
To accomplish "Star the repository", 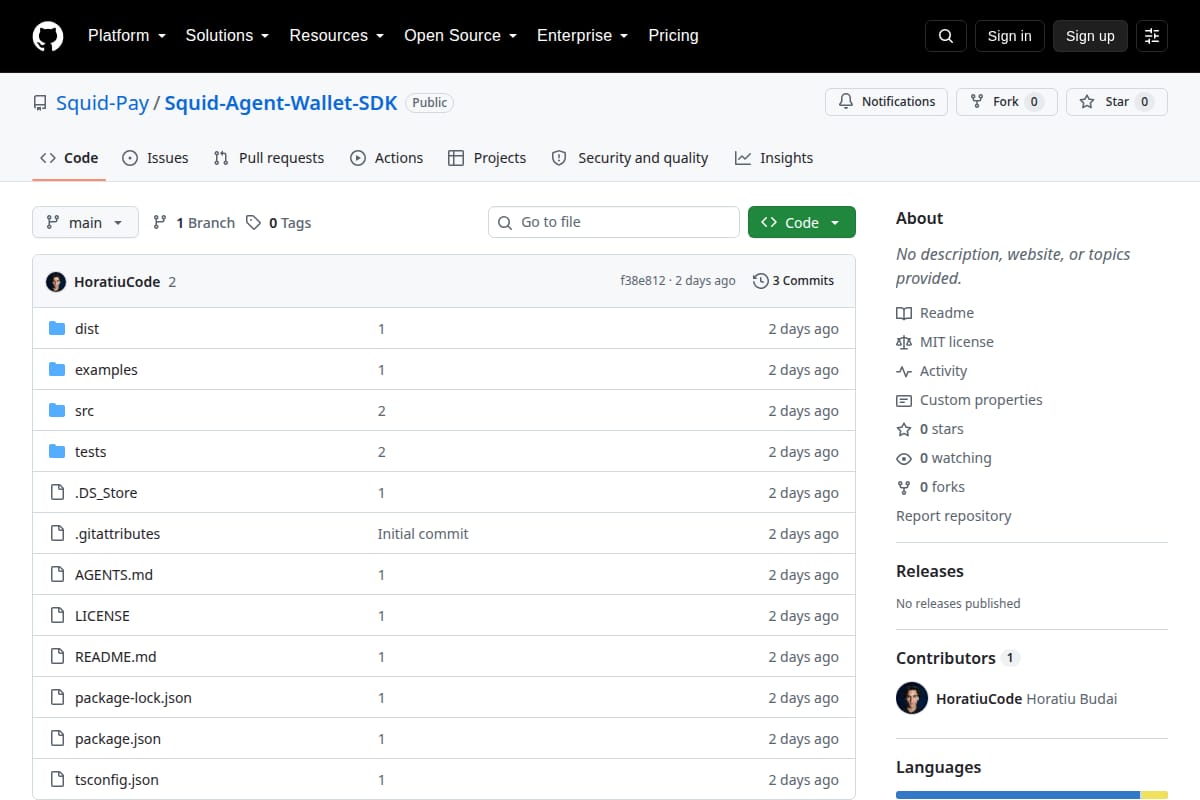I will (1117, 102).
